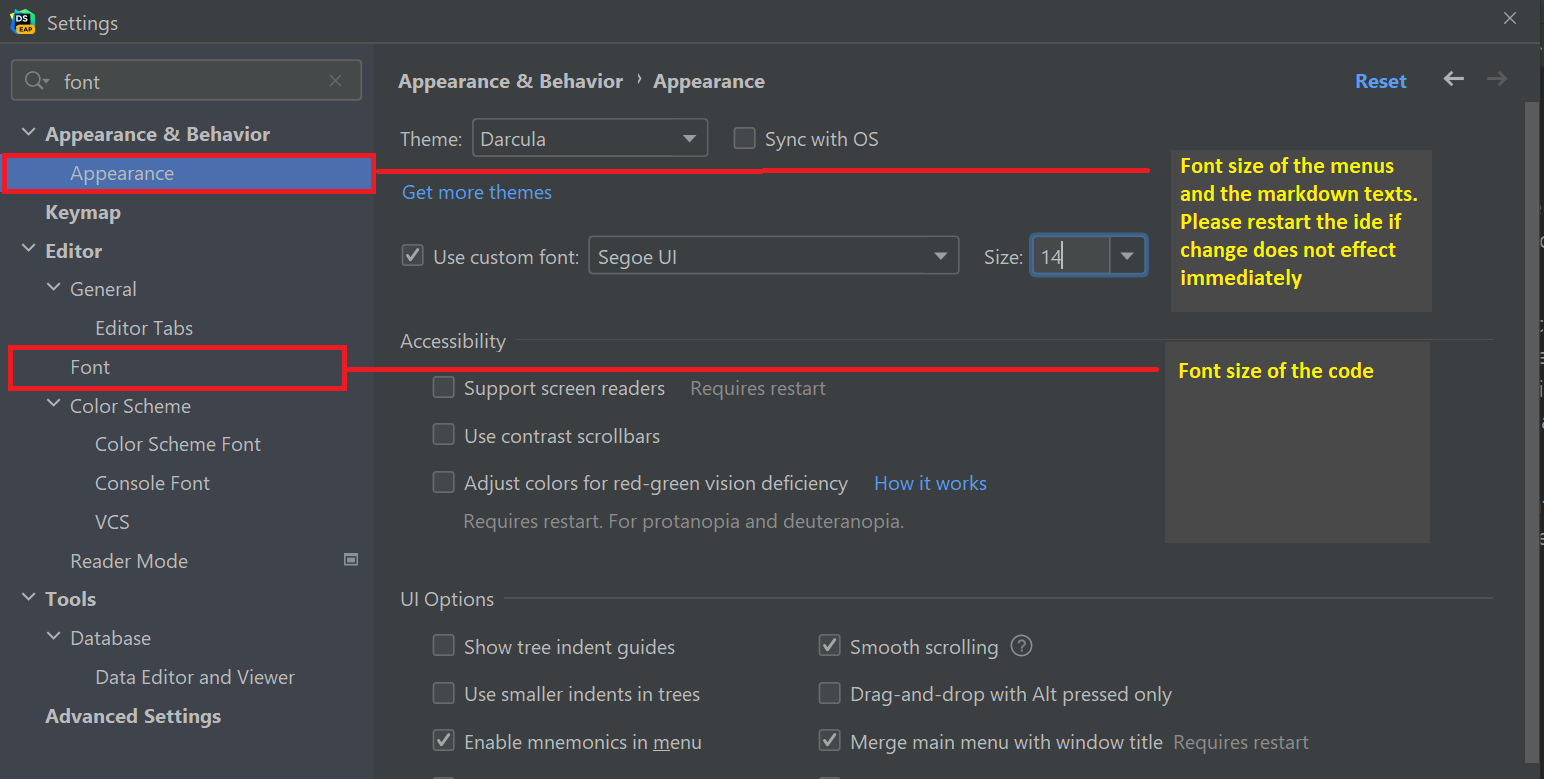Click the DataSpell app icon
This screenshot has width=1544, height=779.
22,20
